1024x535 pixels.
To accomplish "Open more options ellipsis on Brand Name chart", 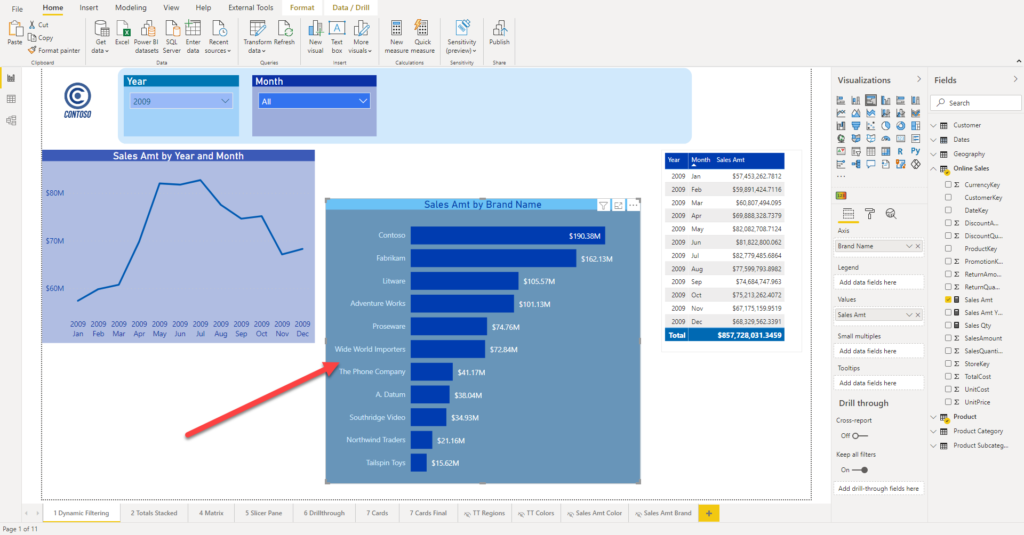I will (x=633, y=206).
